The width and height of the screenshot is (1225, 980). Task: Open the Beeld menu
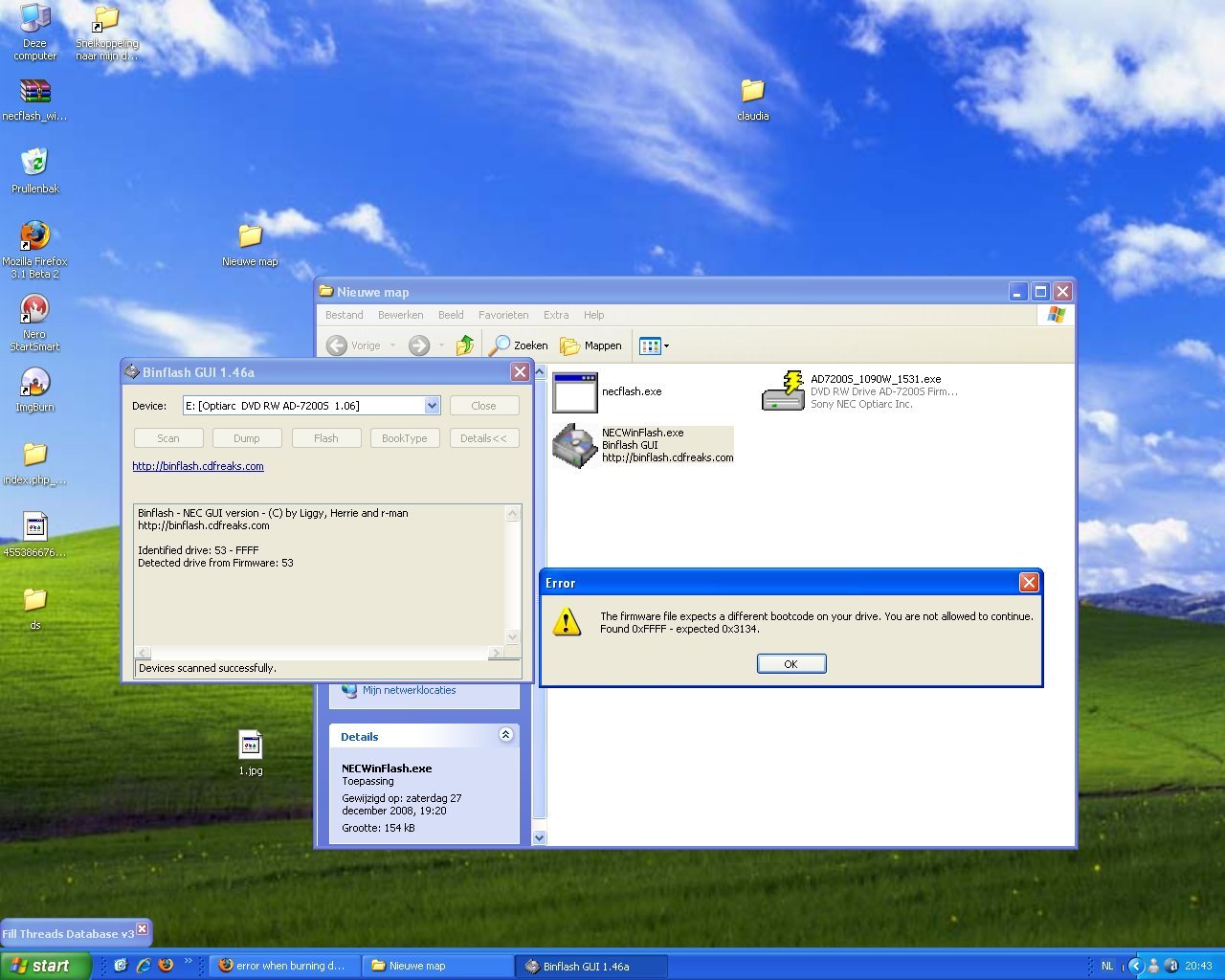[x=451, y=315]
